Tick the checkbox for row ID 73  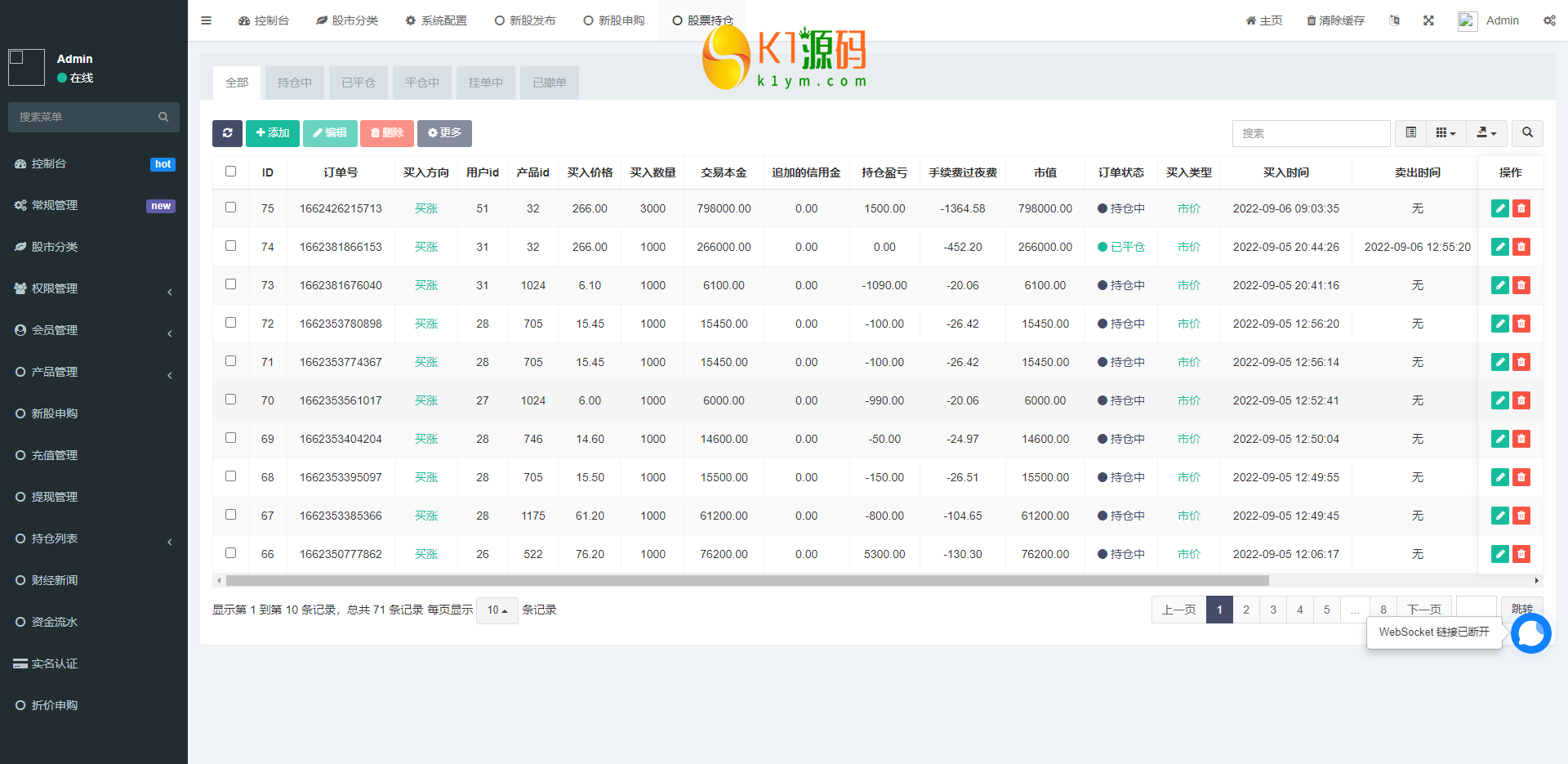tap(230, 284)
